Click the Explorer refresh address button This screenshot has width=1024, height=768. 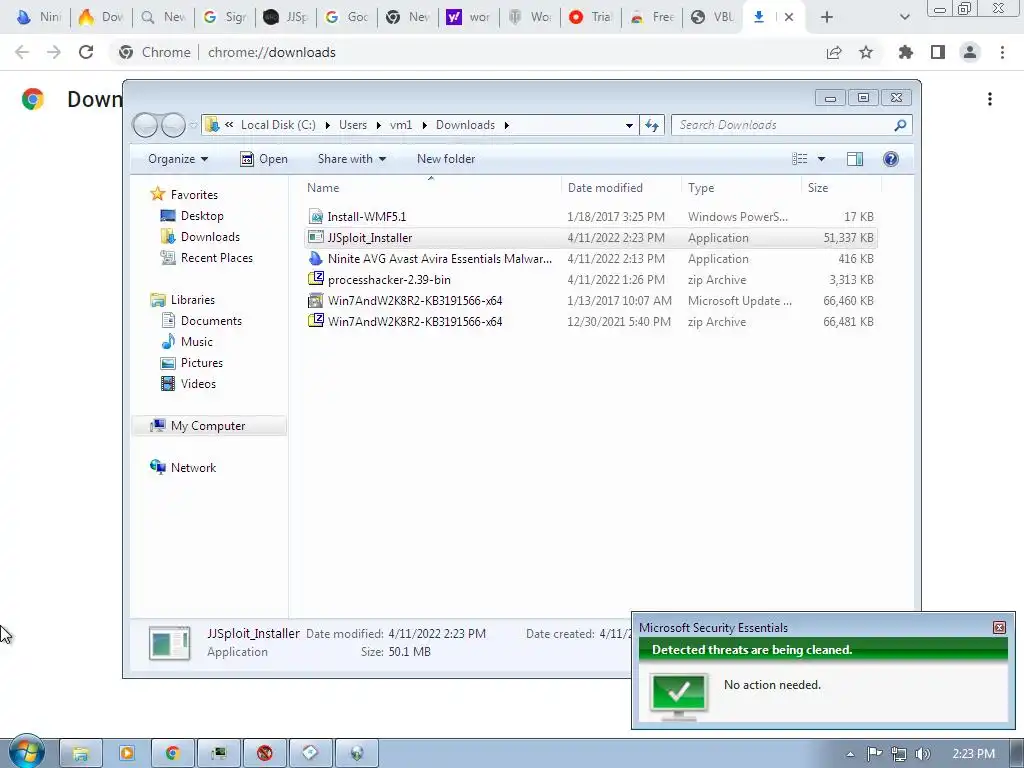652,125
